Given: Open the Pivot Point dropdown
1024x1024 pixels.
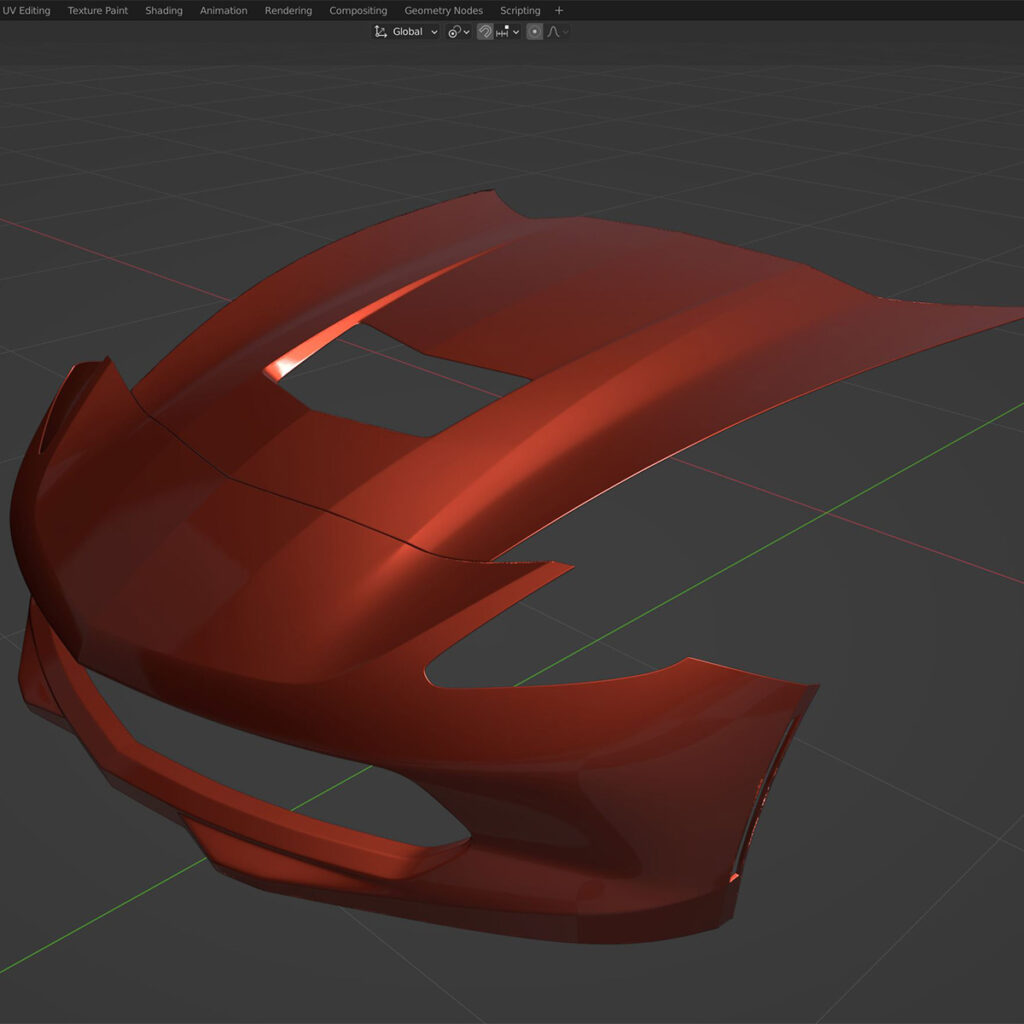Looking at the screenshot, I should pyautogui.click(x=458, y=32).
